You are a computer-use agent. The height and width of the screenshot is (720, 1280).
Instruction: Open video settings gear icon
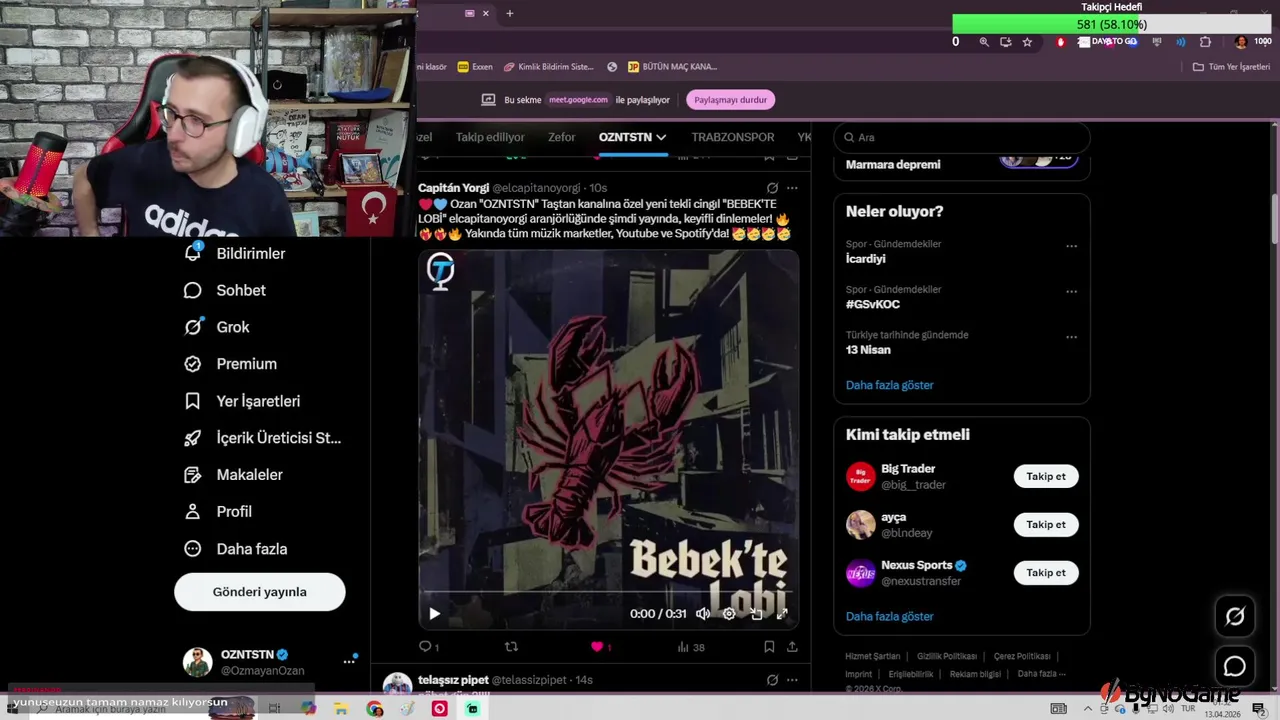pos(729,614)
